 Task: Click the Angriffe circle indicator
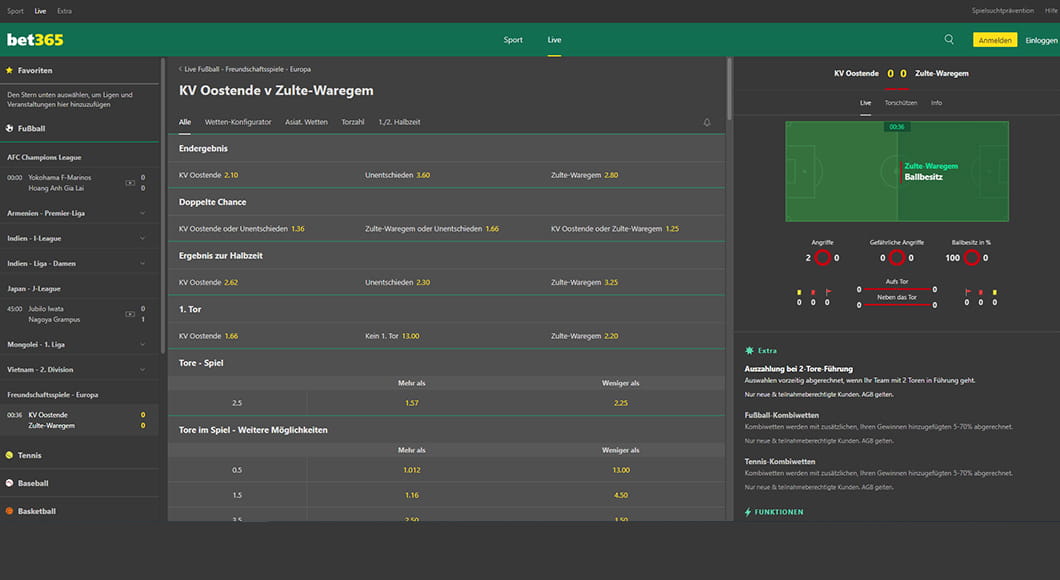coord(823,258)
